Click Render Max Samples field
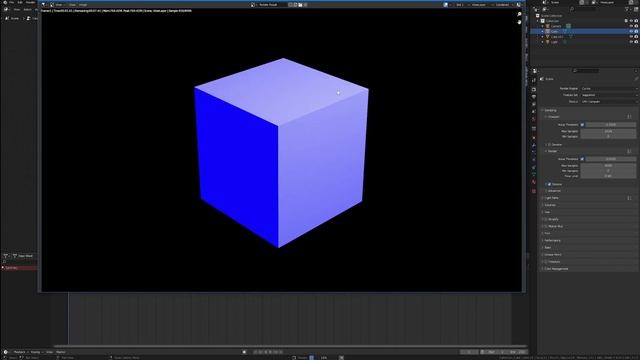 pyautogui.click(x=608, y=166)
